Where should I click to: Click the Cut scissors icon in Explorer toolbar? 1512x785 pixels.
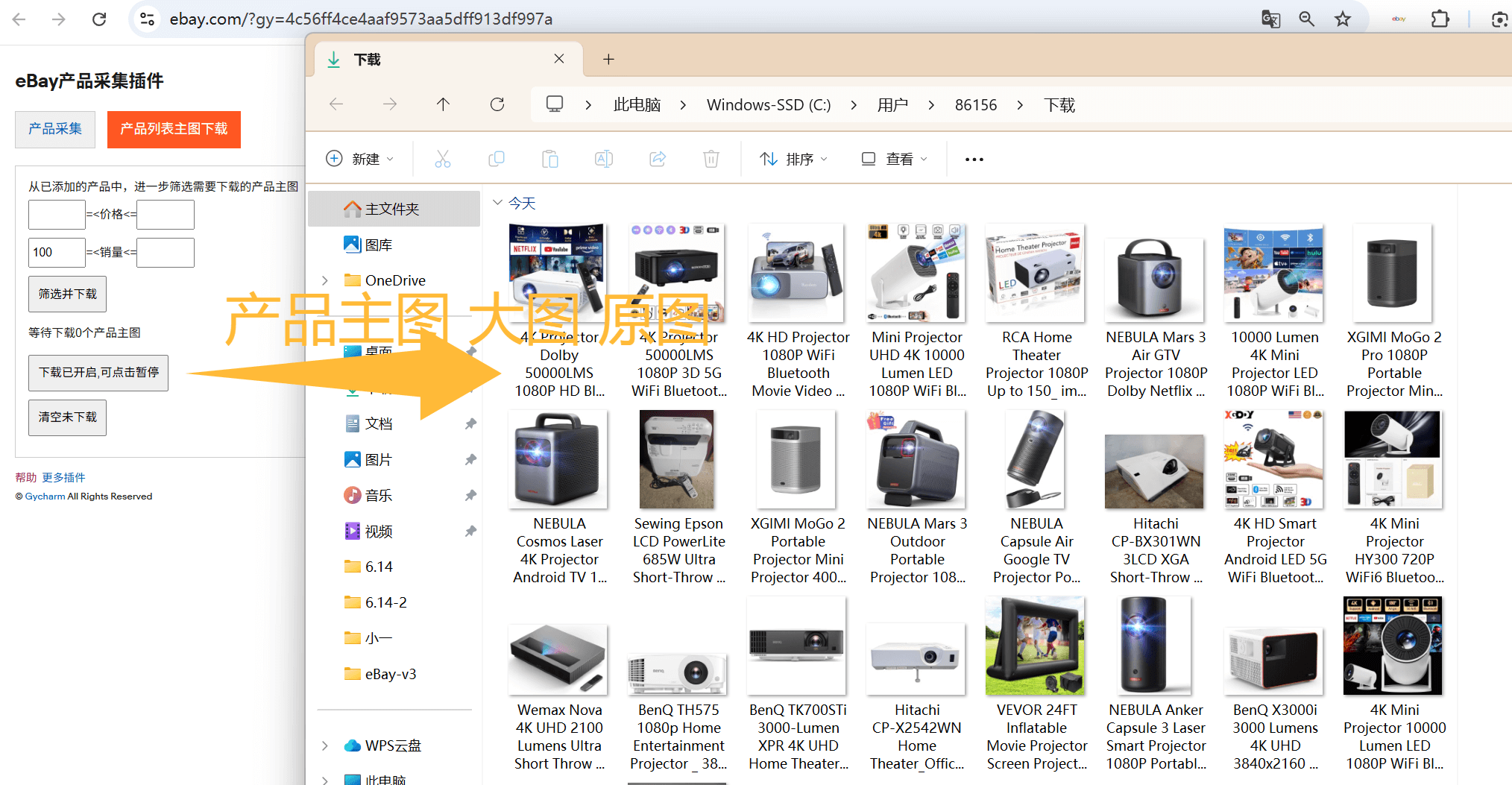[x=443, y=159]
